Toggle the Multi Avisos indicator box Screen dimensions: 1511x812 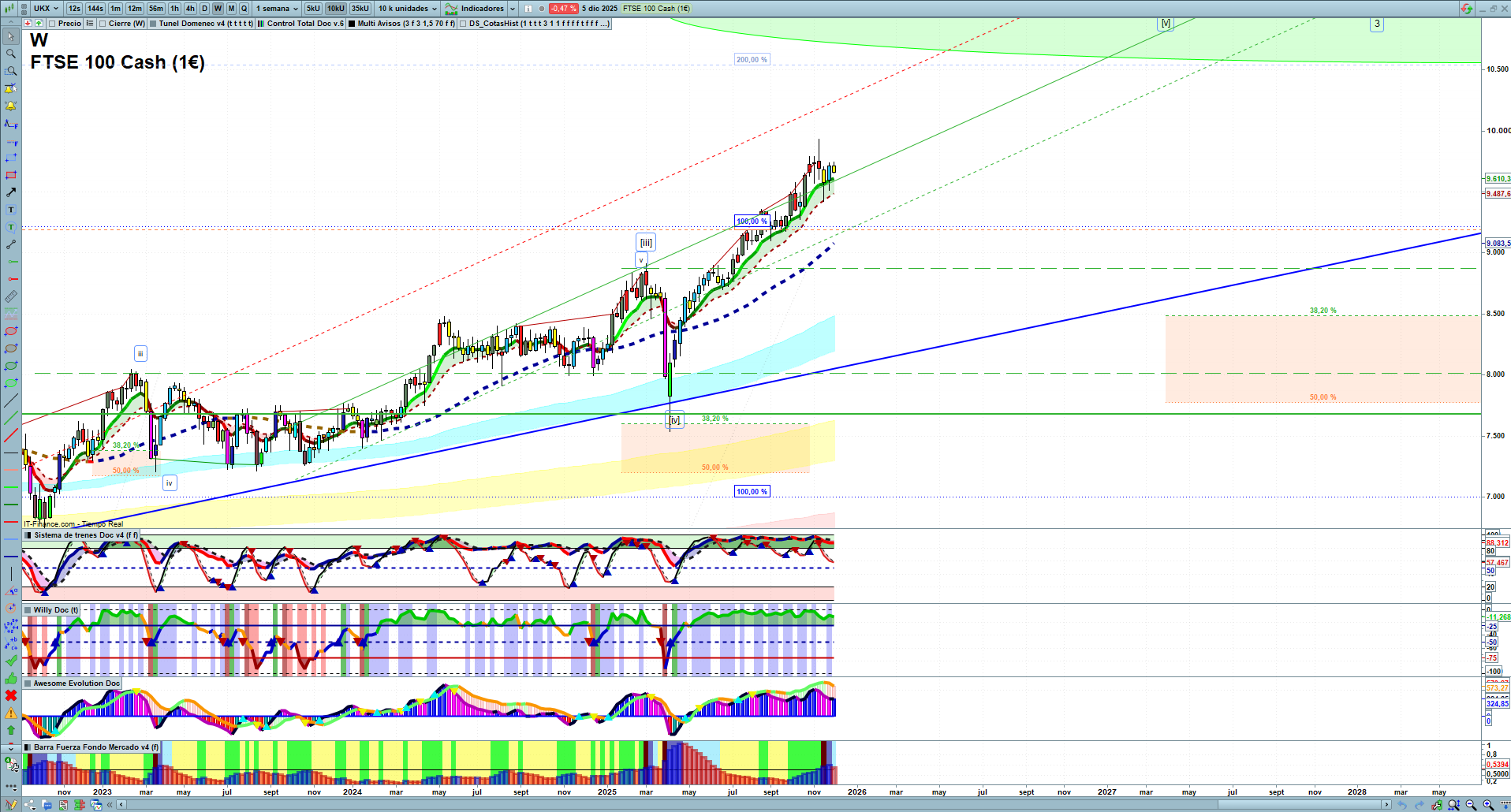(x=352, y=24)
